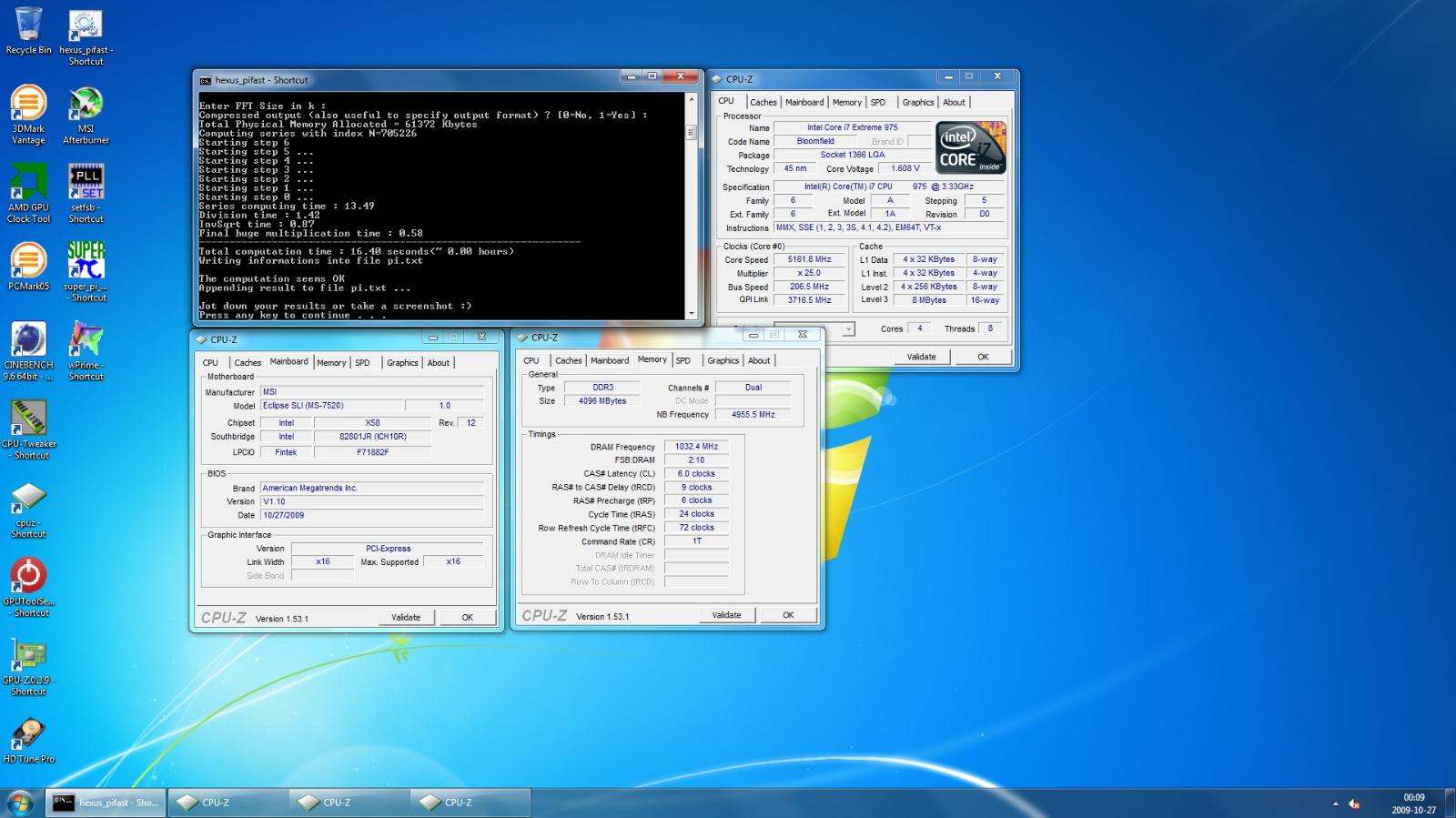1456x818 pixels.
Task: Select the GPUToolSe shortcut icon
Action: tap(28, 587)
